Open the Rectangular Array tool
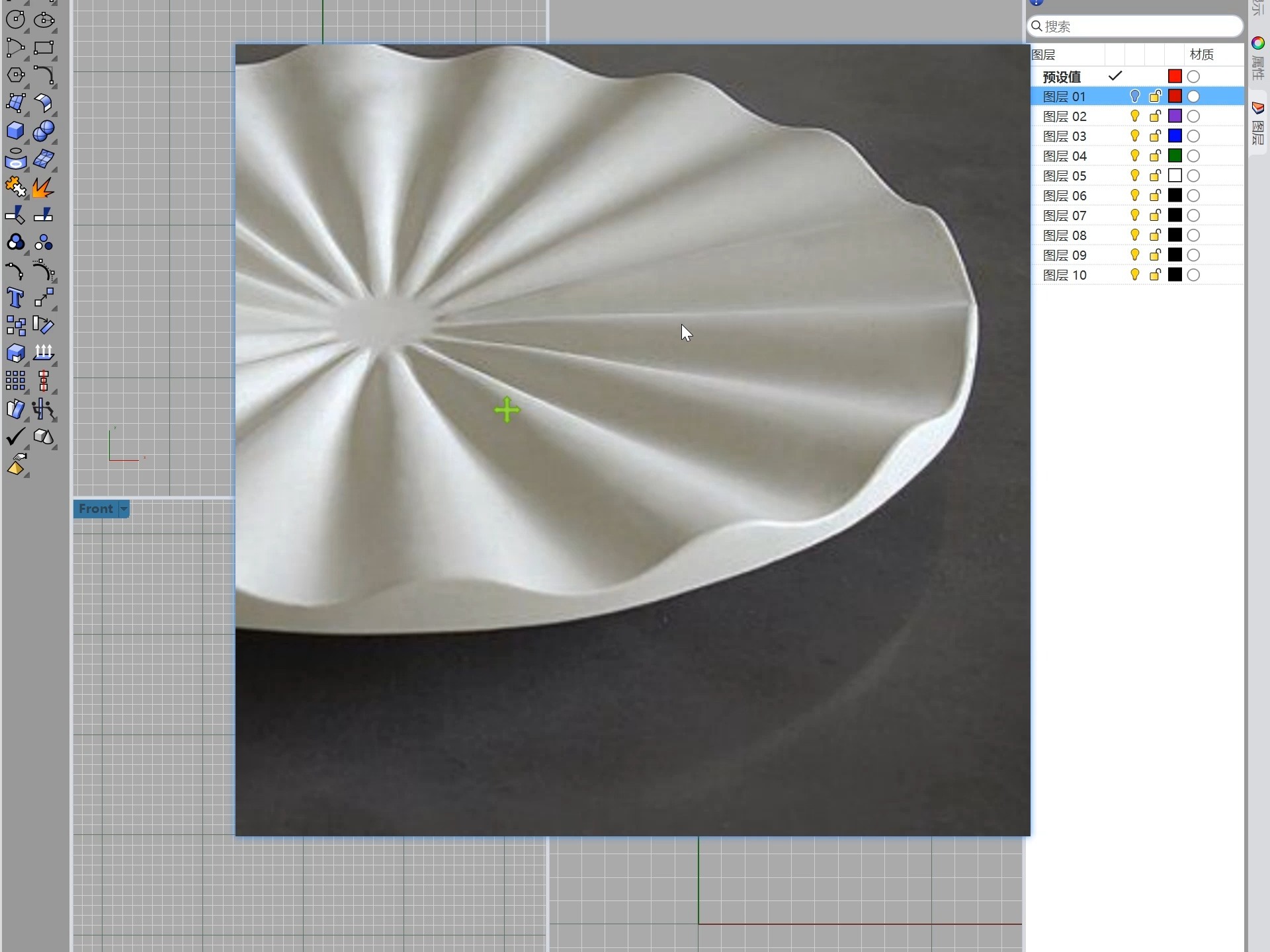Screen dimensions: 1270x952 [x=15, y=381]
